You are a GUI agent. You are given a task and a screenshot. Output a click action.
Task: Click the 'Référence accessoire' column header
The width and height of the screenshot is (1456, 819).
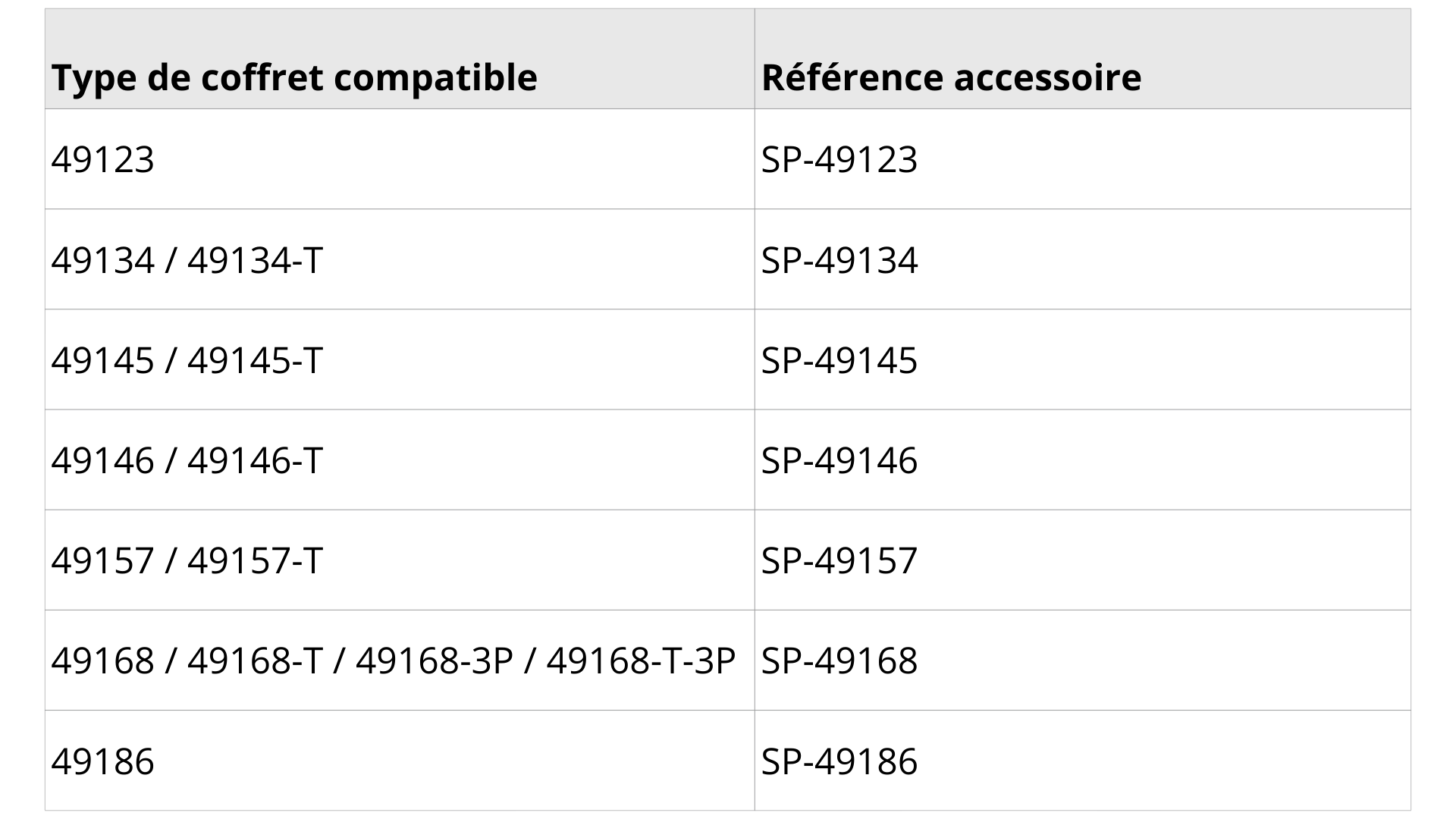(x=1083, y=59)
